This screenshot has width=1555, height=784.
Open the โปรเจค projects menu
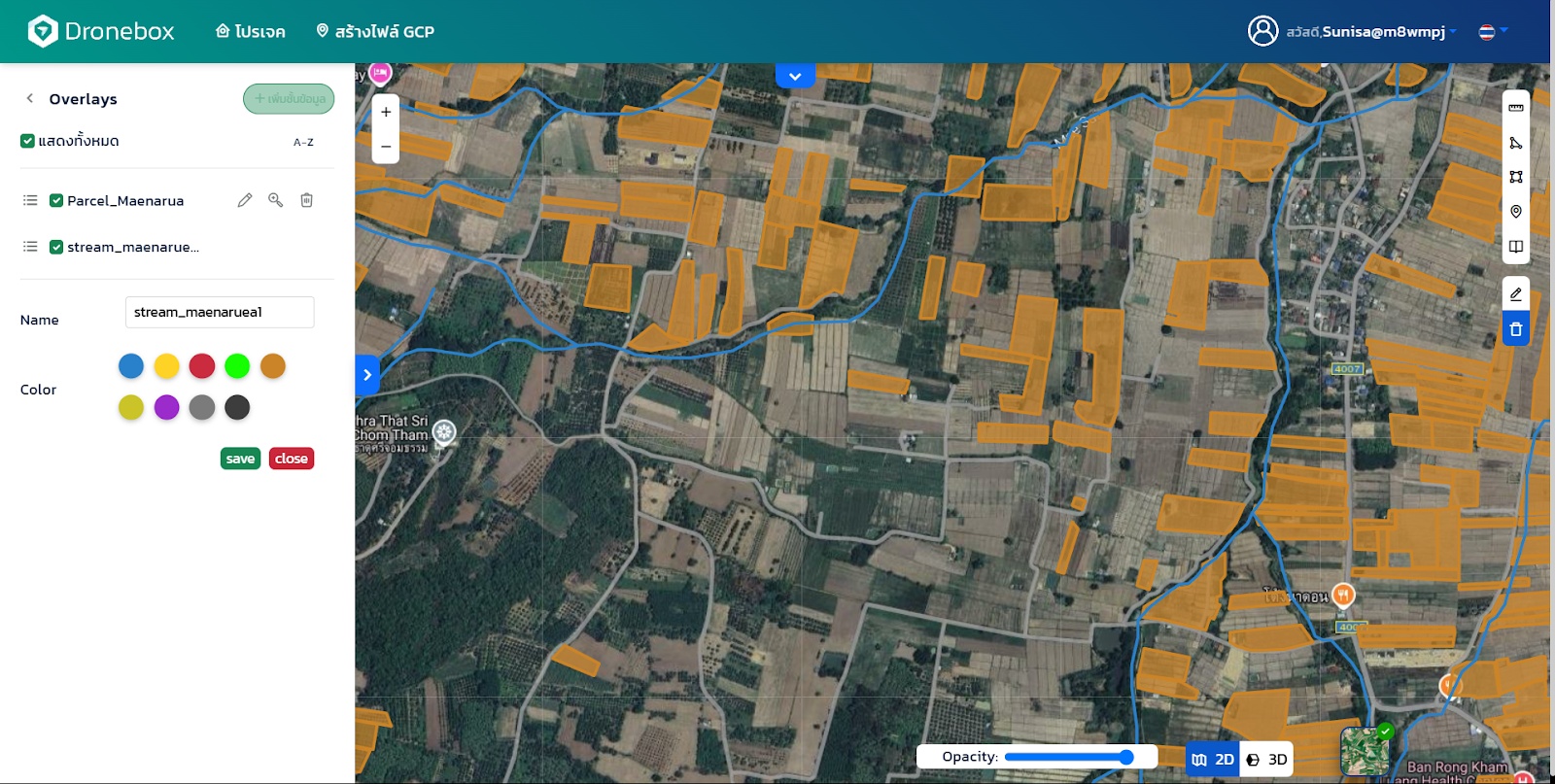point(250,31)
